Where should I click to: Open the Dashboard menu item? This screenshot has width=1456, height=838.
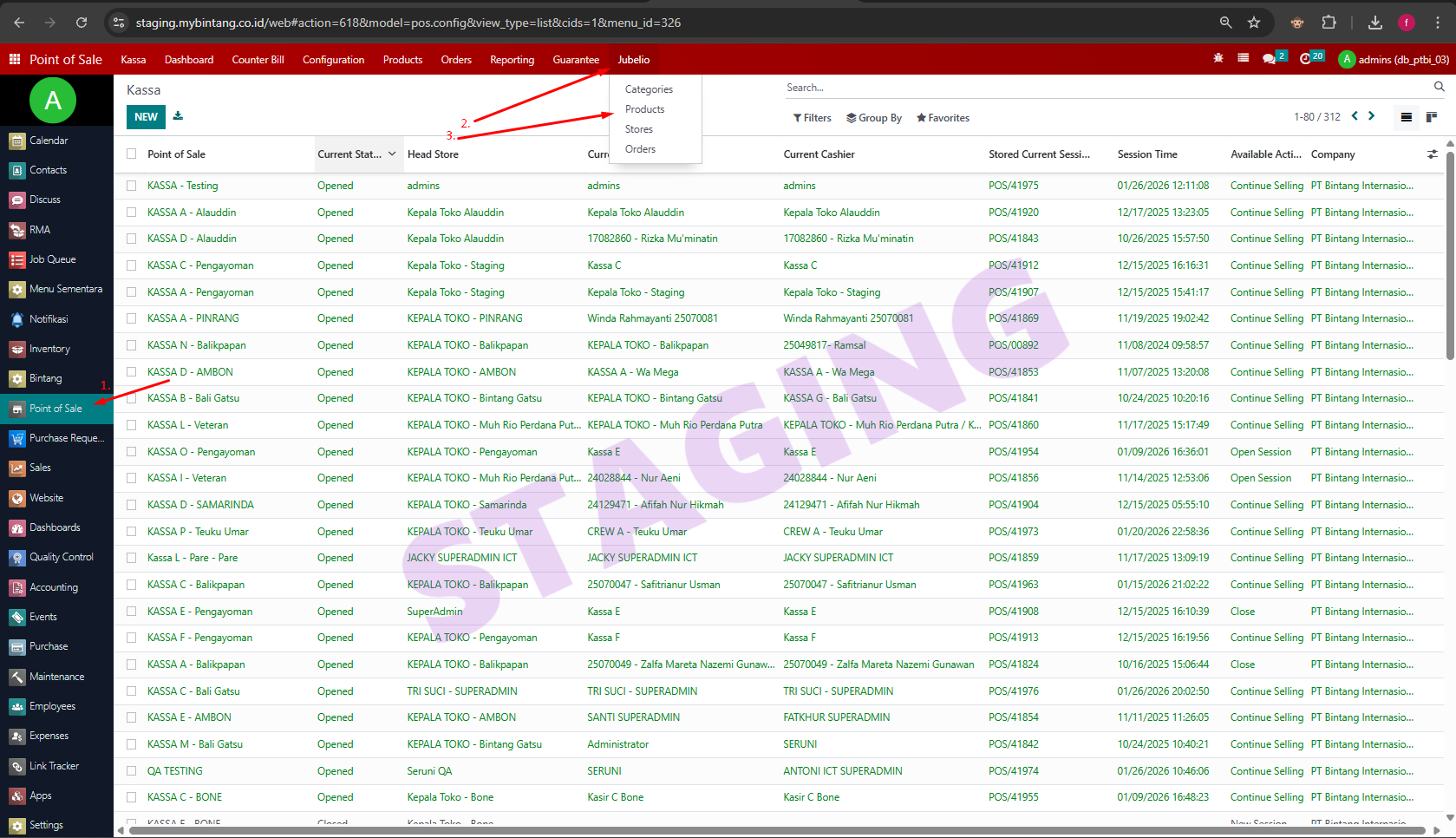[x=189, y=60]
